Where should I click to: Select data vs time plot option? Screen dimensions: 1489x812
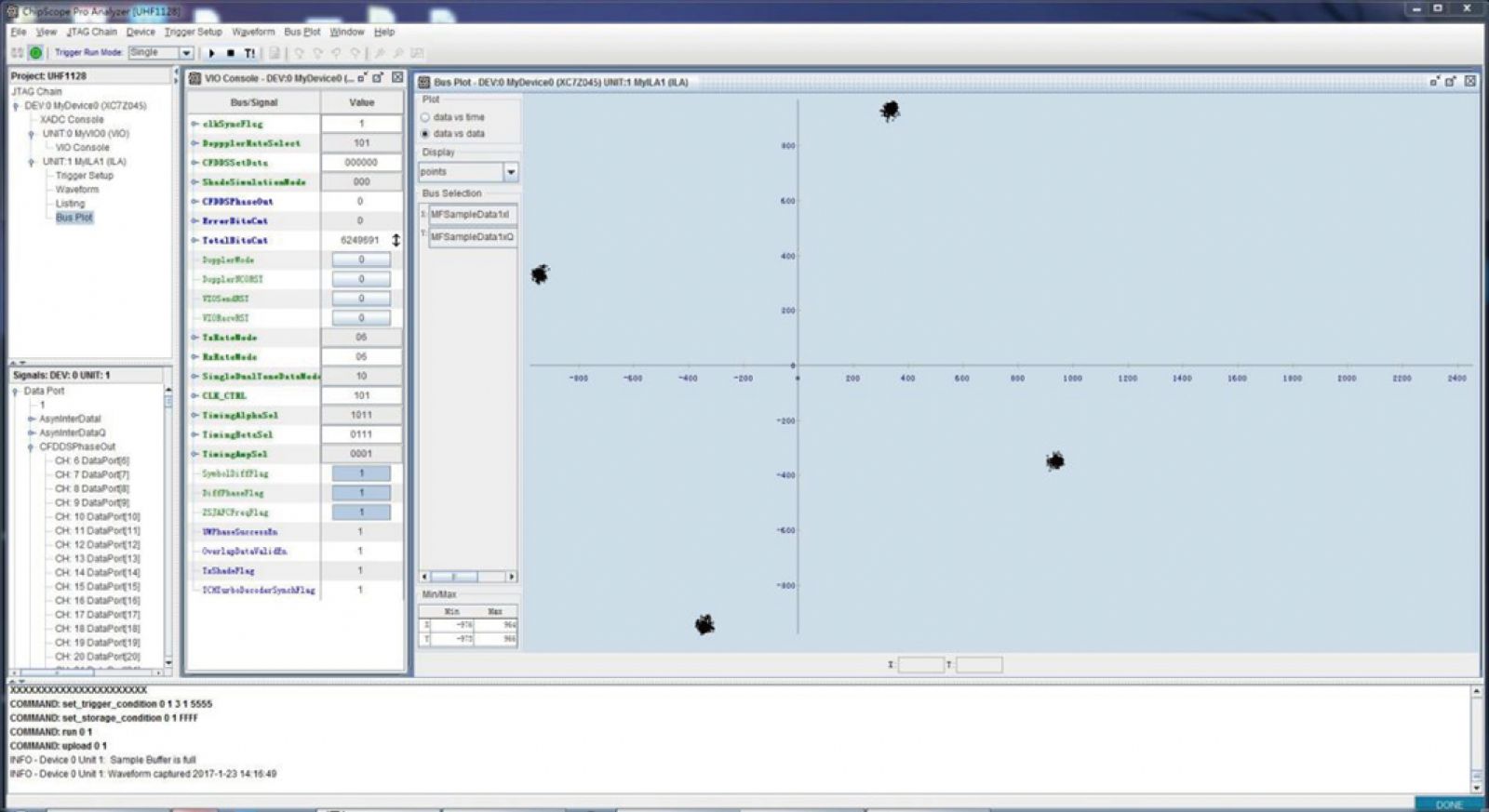425,117
